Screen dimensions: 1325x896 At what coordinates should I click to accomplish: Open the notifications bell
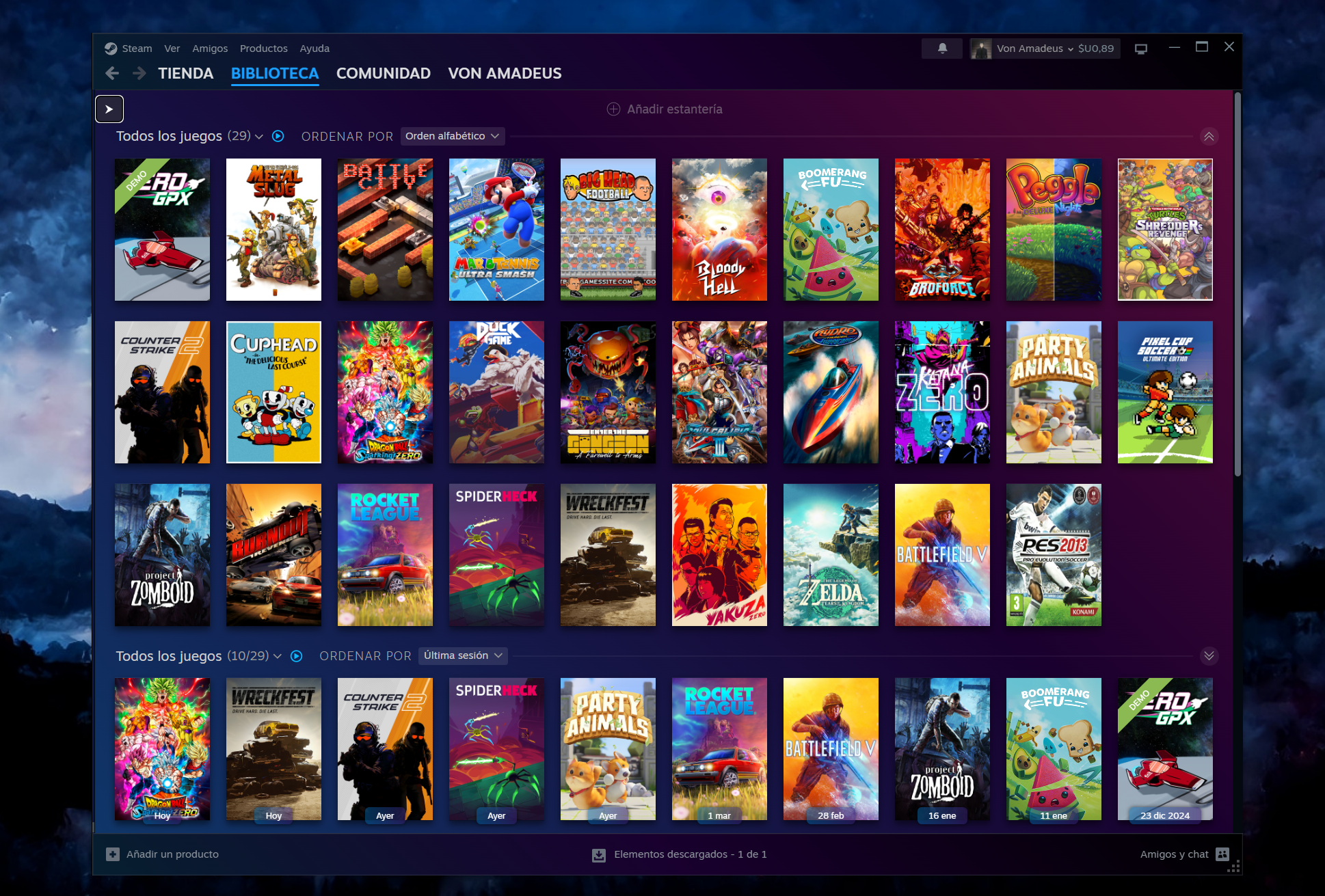(942, 49)
